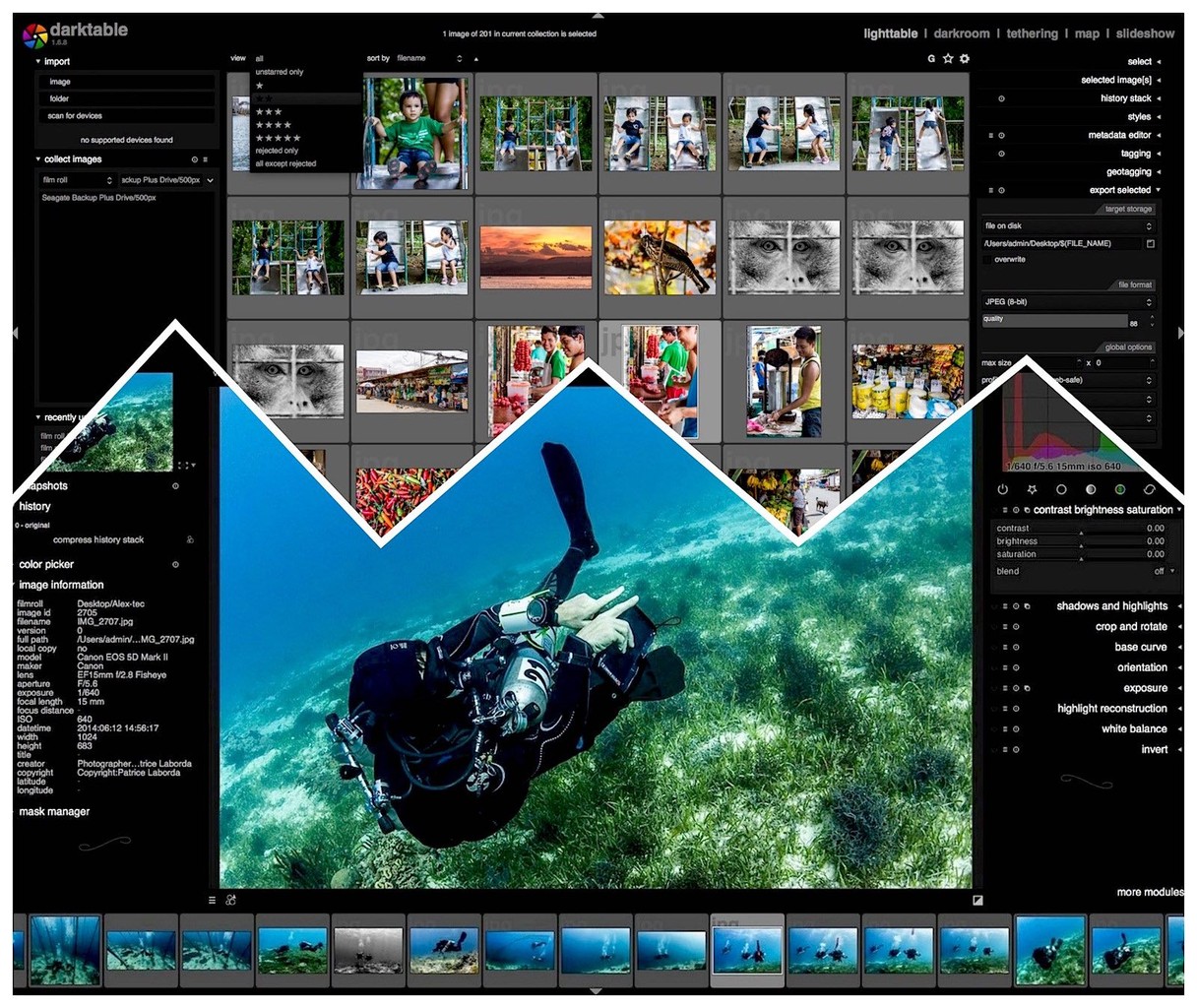
Task: Switch to slideshow view
Action: point(1145,33)
